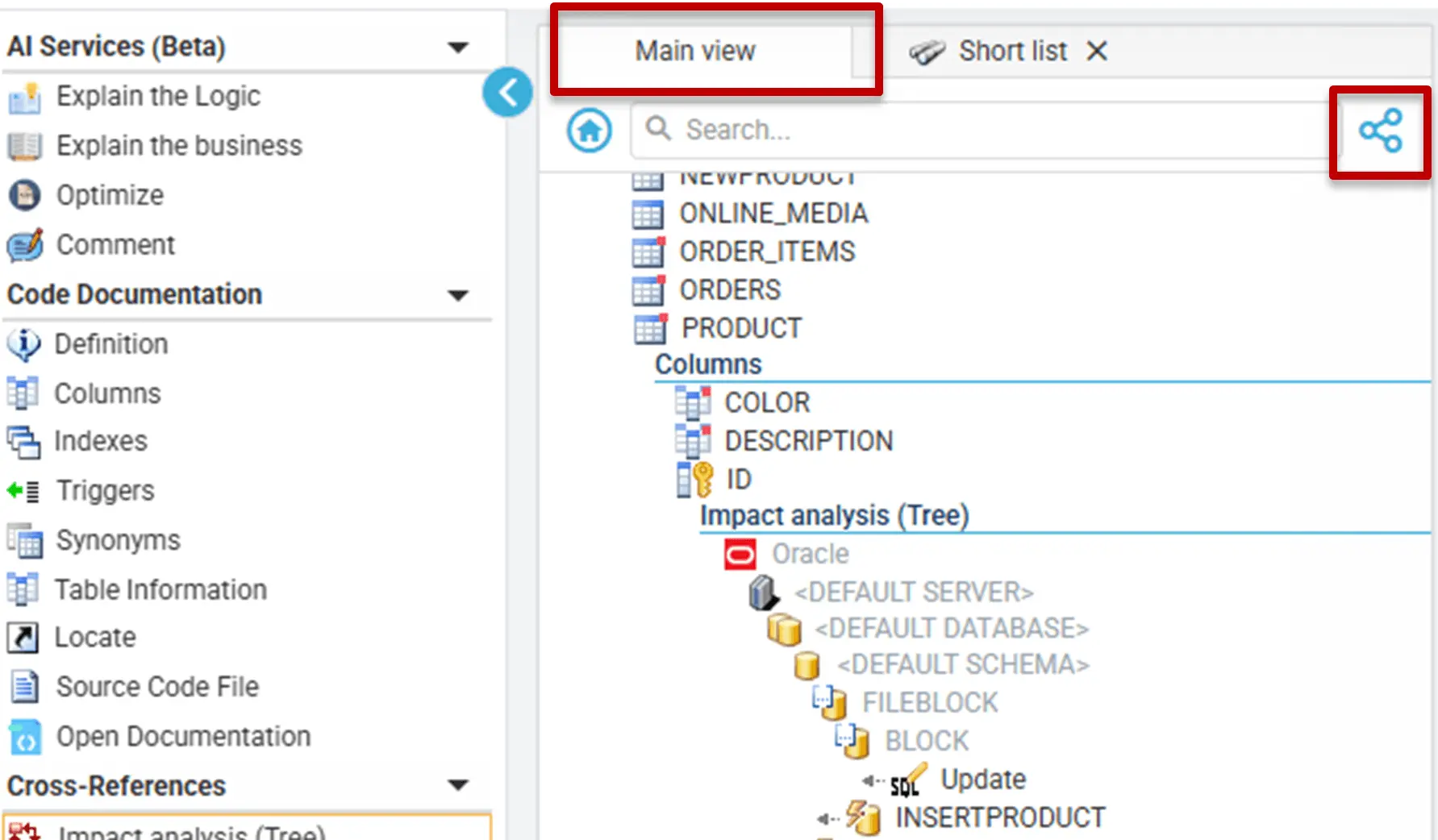Viewport: 1438px width, 840px height.
Task: Click the COLOR column icon
Action: tap(693, 403)
